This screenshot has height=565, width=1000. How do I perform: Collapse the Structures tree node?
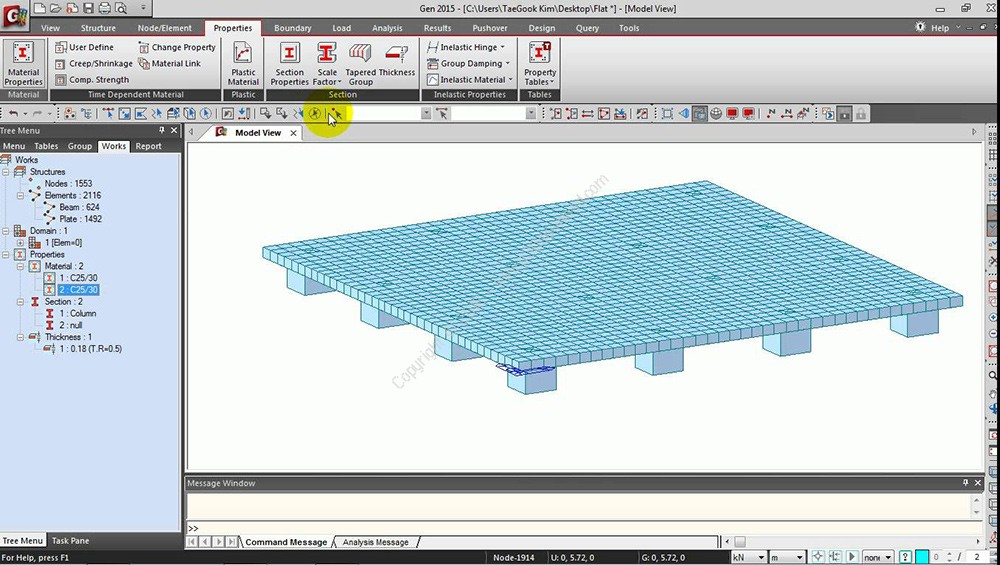coord(7,172)
